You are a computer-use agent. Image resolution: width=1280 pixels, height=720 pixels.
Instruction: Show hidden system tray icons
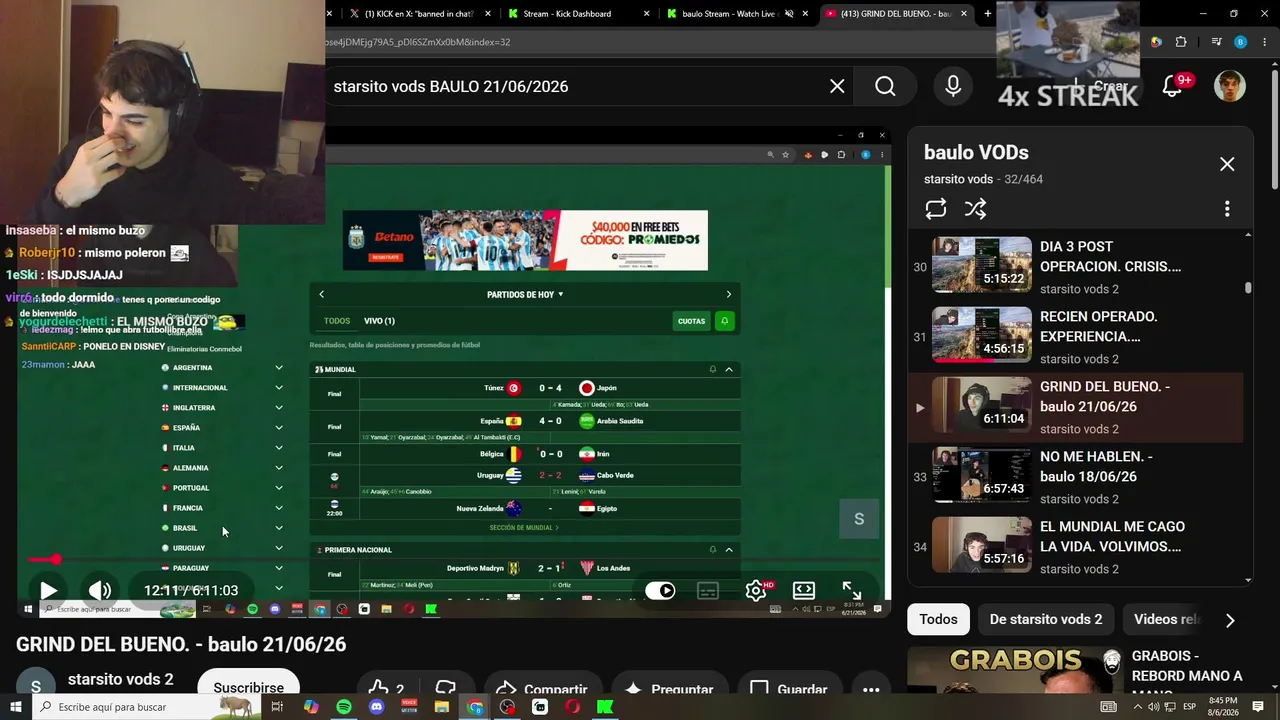pos(1136,707)
